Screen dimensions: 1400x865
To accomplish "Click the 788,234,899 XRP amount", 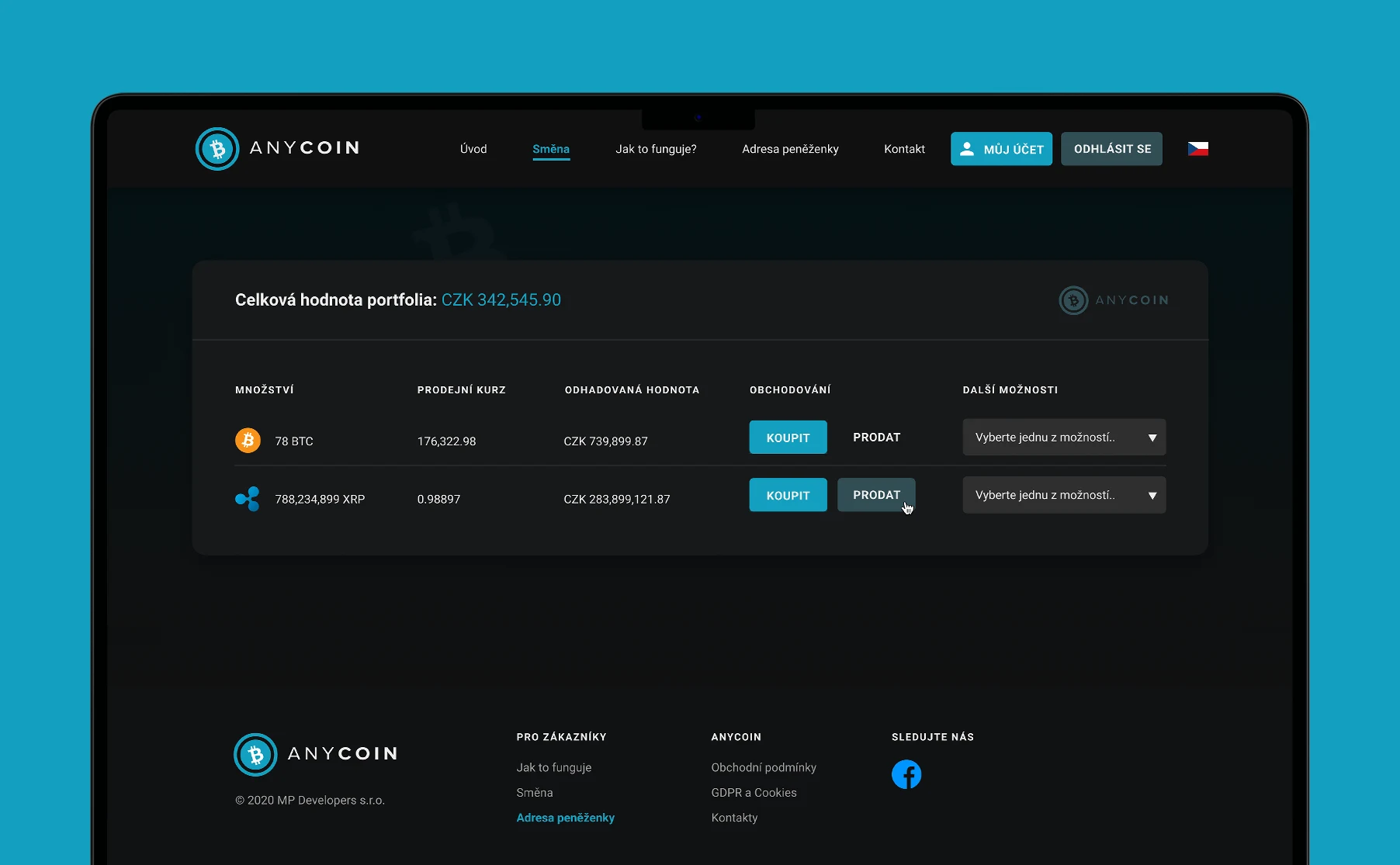I will (320, 500).
